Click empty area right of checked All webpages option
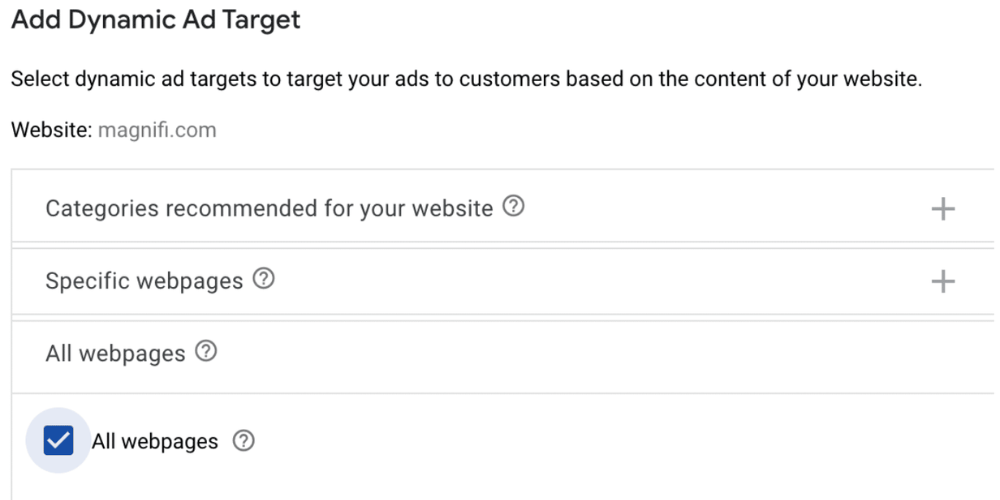The height and width of the screenshot is (500, 1000). coord(600,441)
